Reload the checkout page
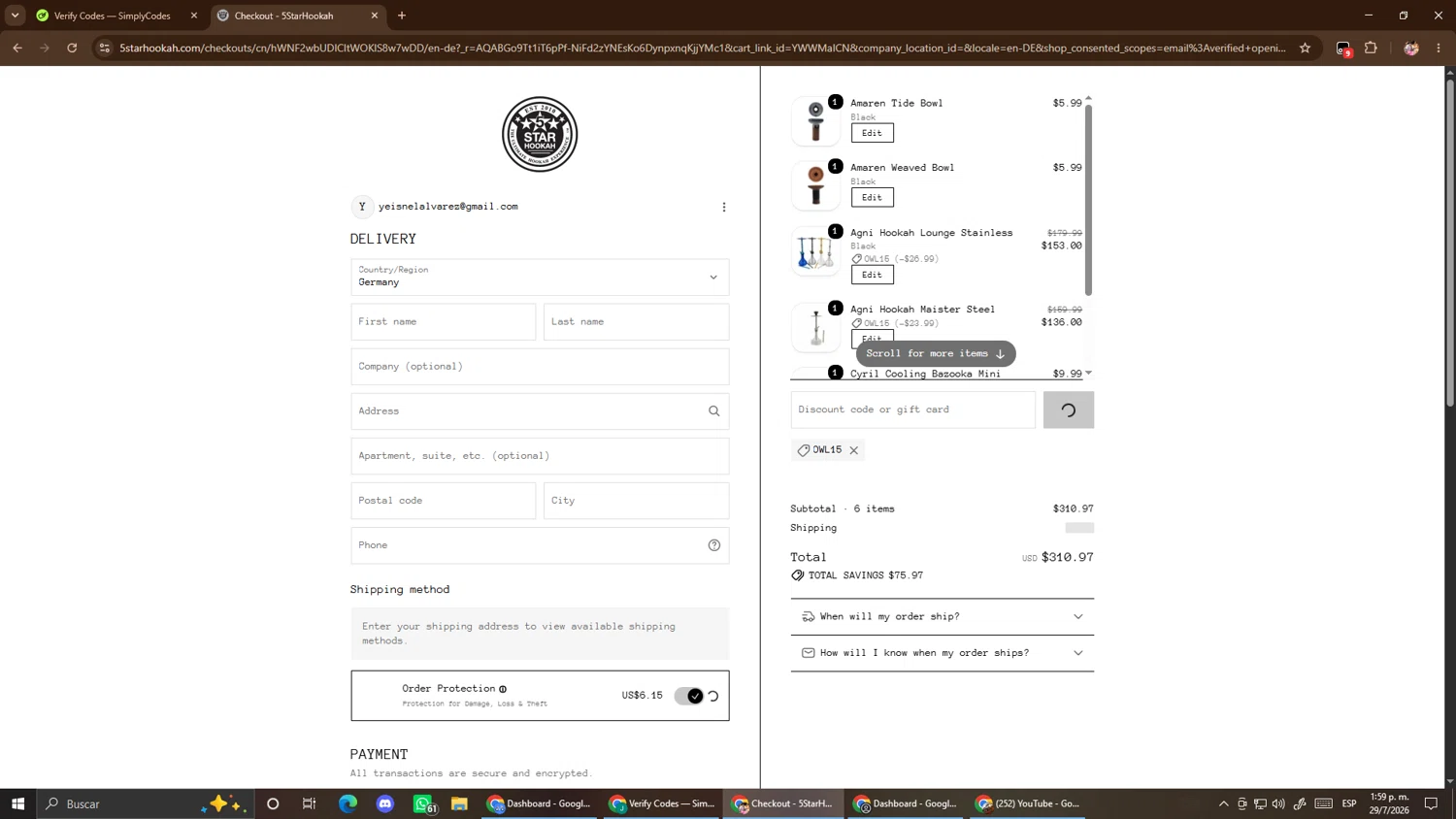Screen dimensions: 1456x819 [72, 48]
